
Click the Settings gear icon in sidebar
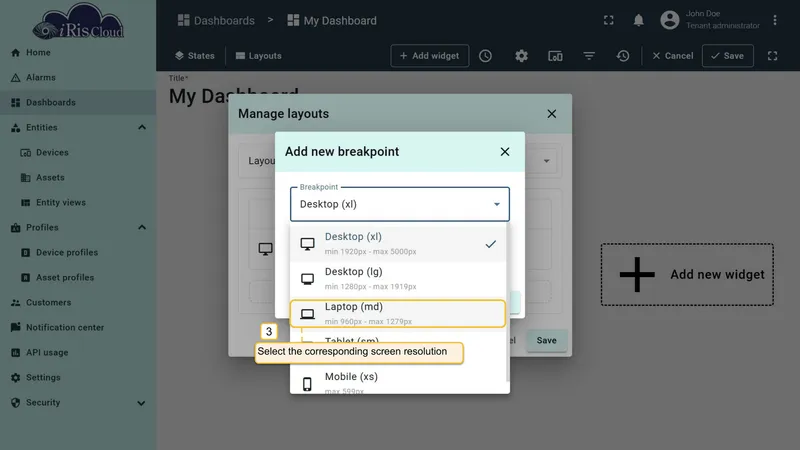(x=15, y=378)
